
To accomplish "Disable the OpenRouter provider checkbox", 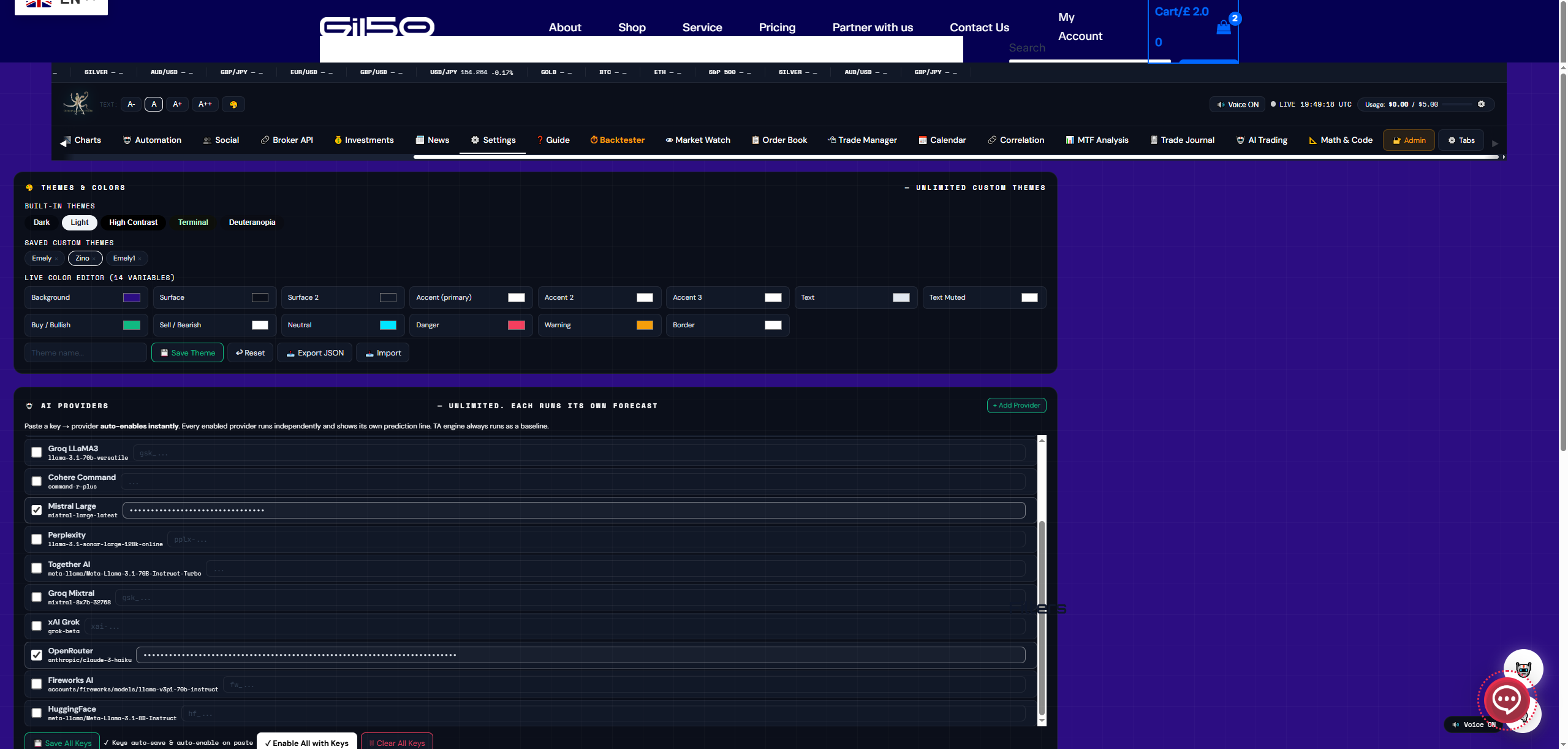I will click(x=37, y=655).
